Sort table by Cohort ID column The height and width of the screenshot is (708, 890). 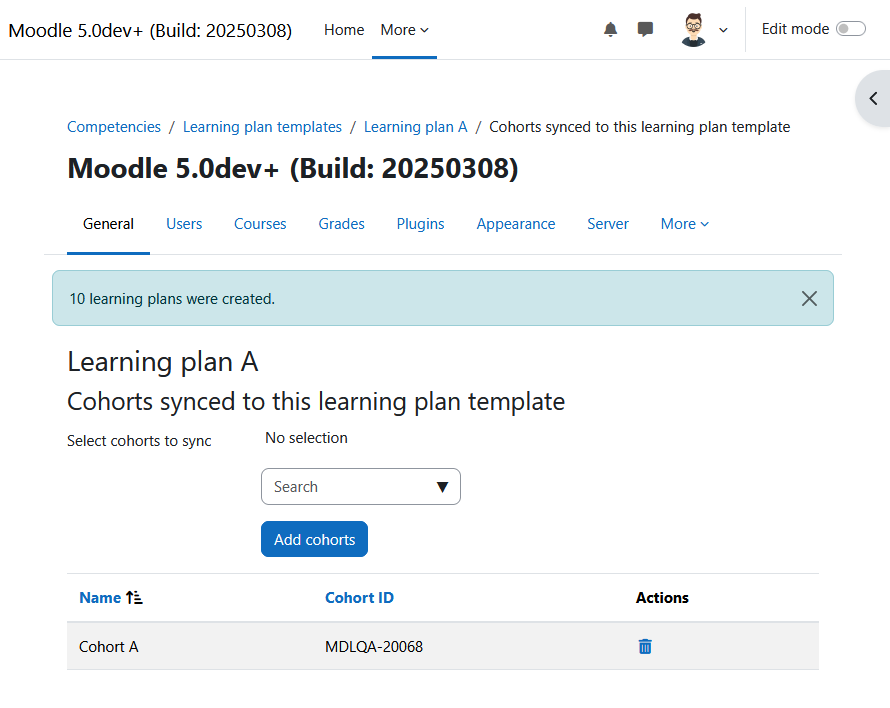click(359, 597)
